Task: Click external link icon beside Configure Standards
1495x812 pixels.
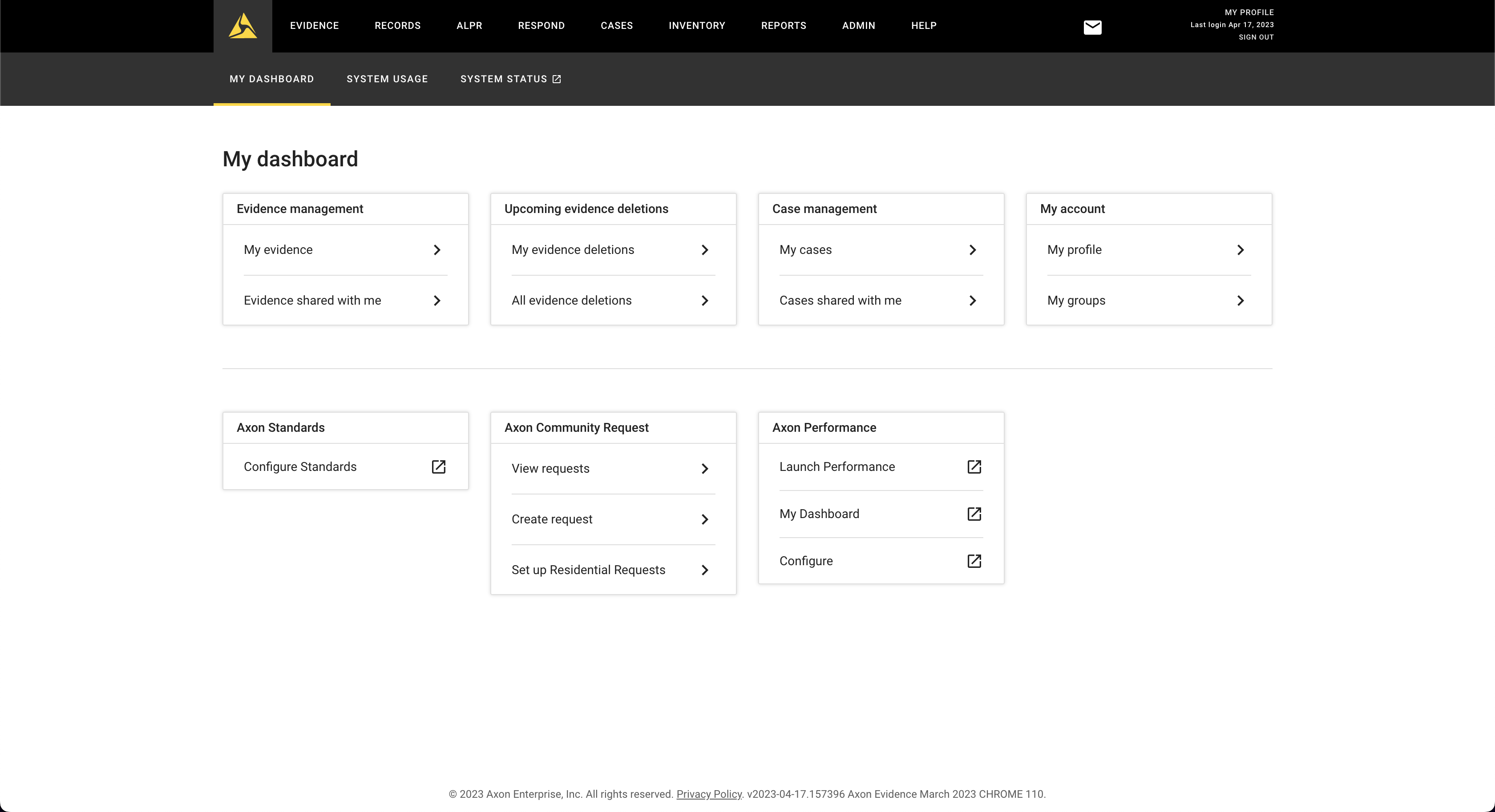Action: pyautogui.click(x=438, y=467)
